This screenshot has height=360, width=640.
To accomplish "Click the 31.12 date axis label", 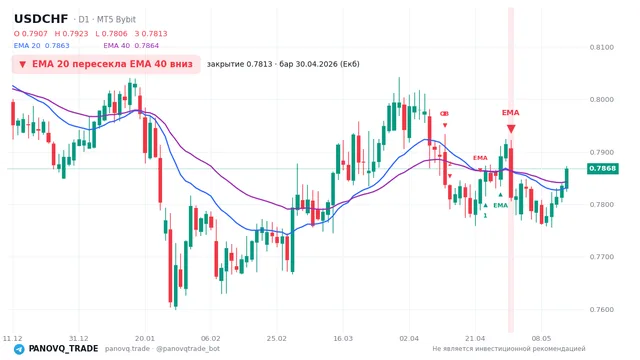I will (x=78, y=338).
